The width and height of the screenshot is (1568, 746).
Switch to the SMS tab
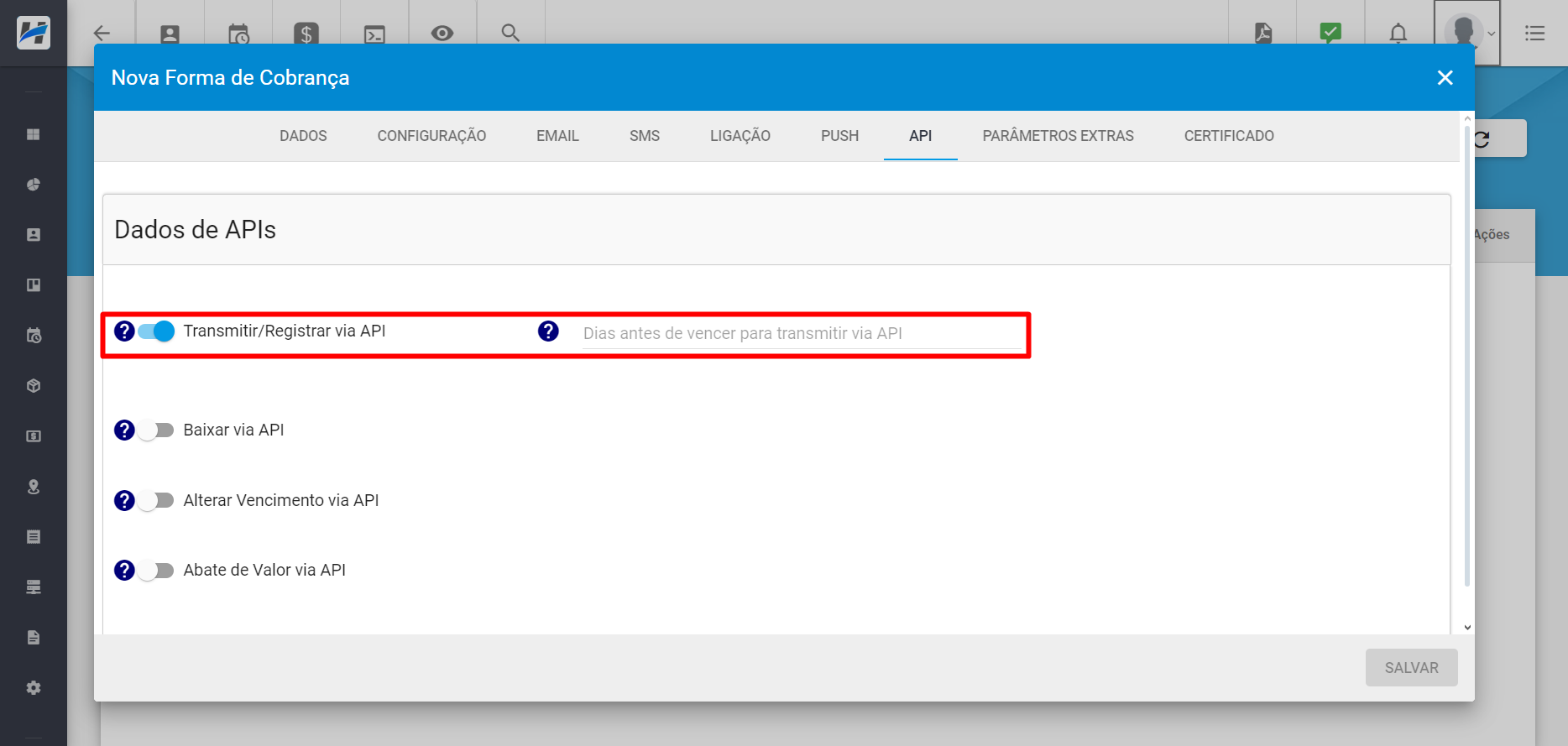pos(645,136)
